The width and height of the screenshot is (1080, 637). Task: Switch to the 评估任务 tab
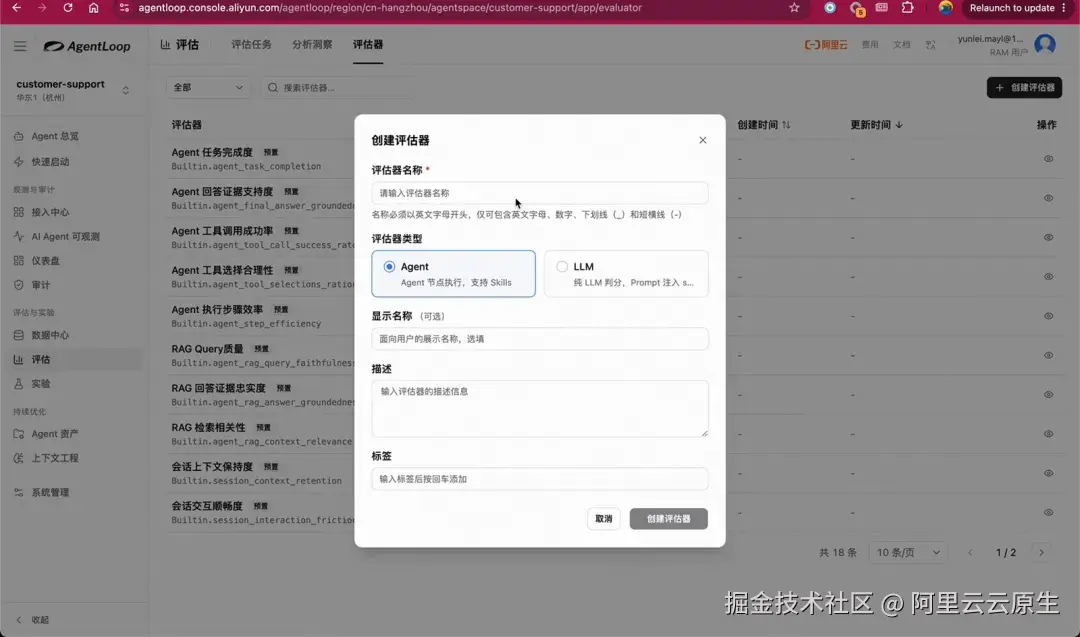point(251,45)
